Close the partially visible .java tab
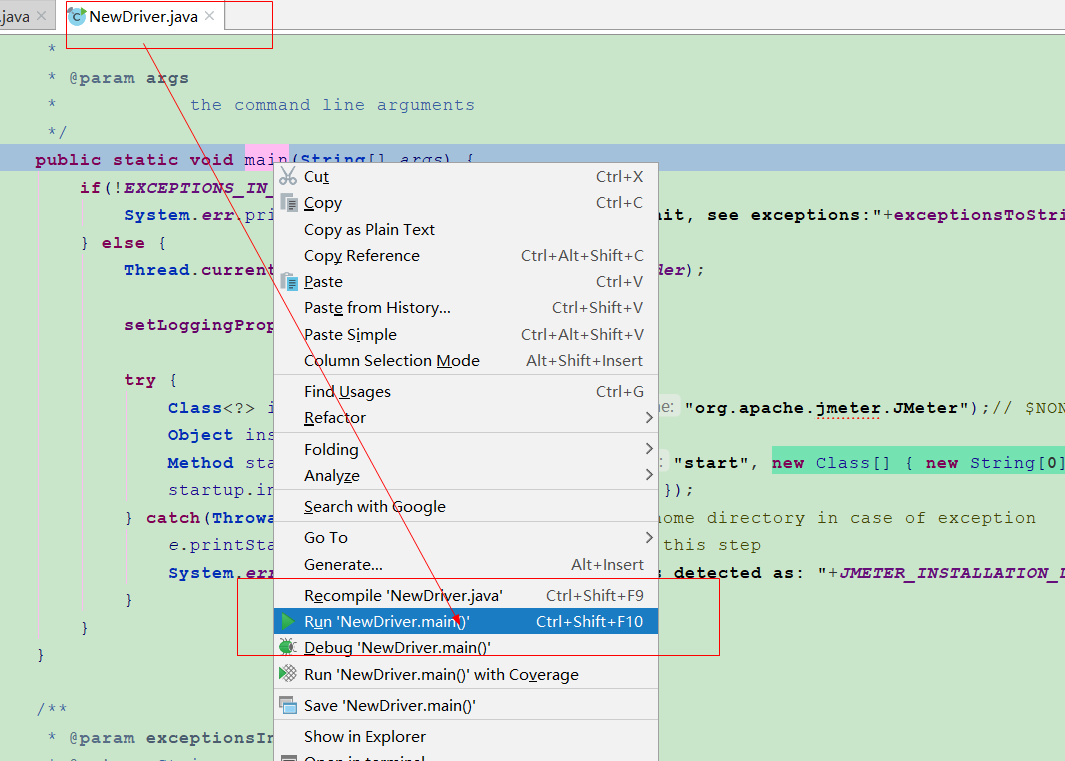1065x761 pixels. pos(41,16)
